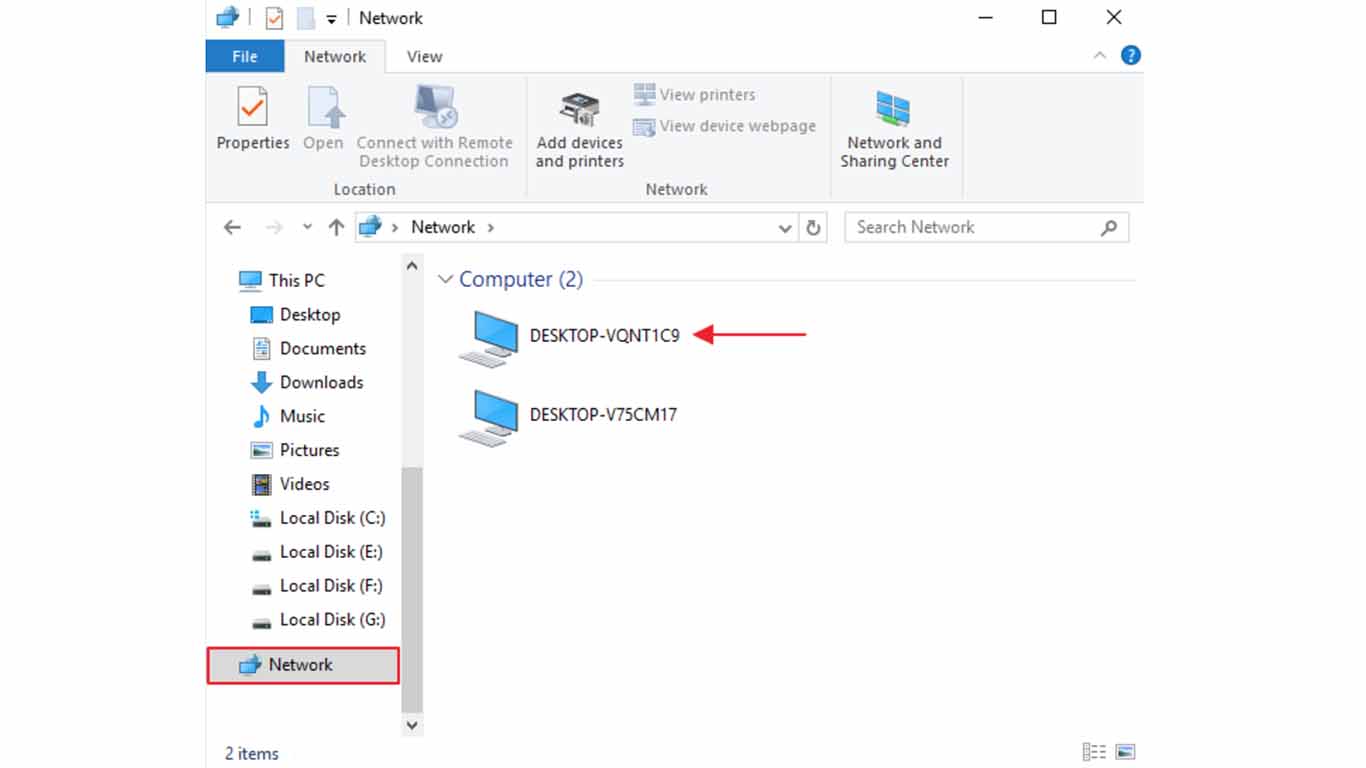
Task: Select the DESKTOP-V75CM17 computer
Action: (x=602, y=415)
